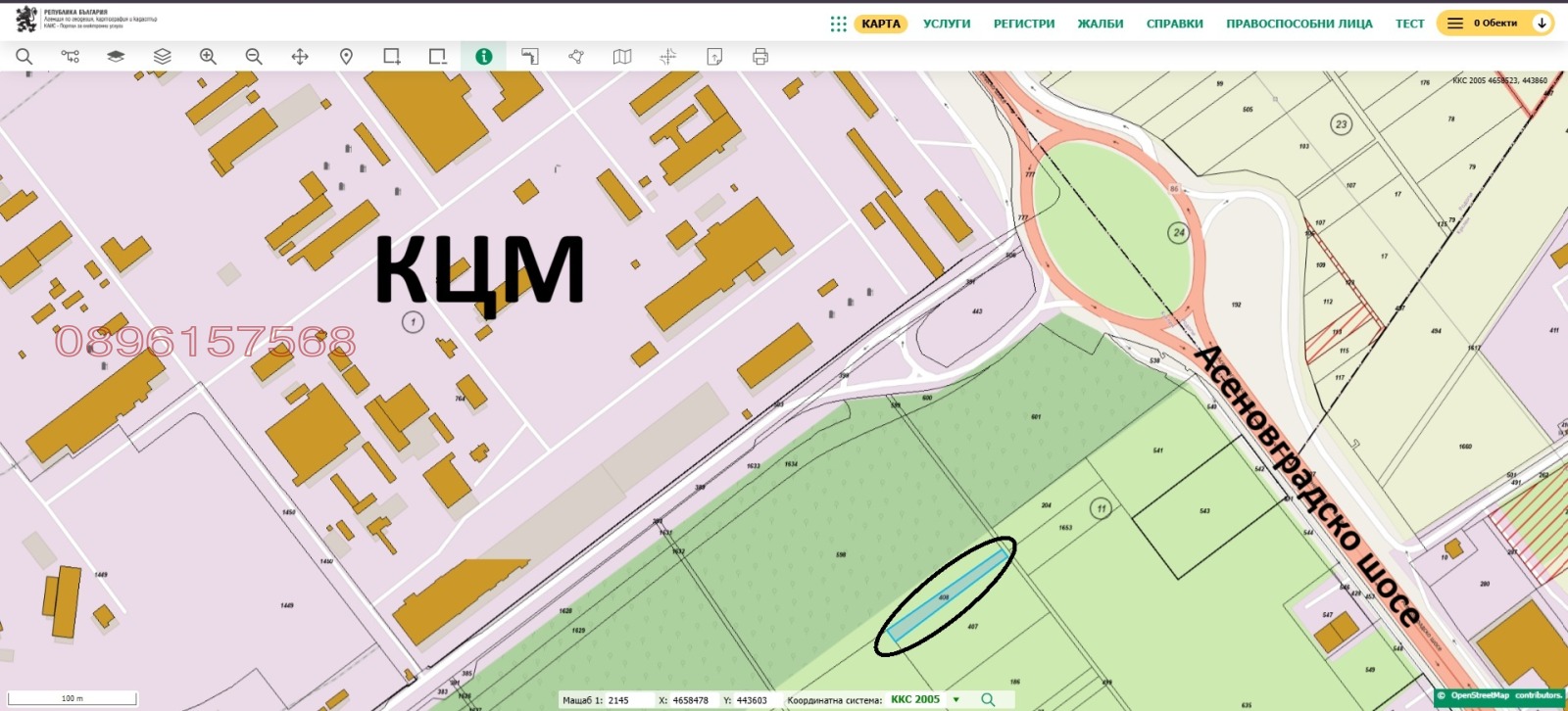
Task: Open the КАРТА tab
Action: click(x=881, y=24)
